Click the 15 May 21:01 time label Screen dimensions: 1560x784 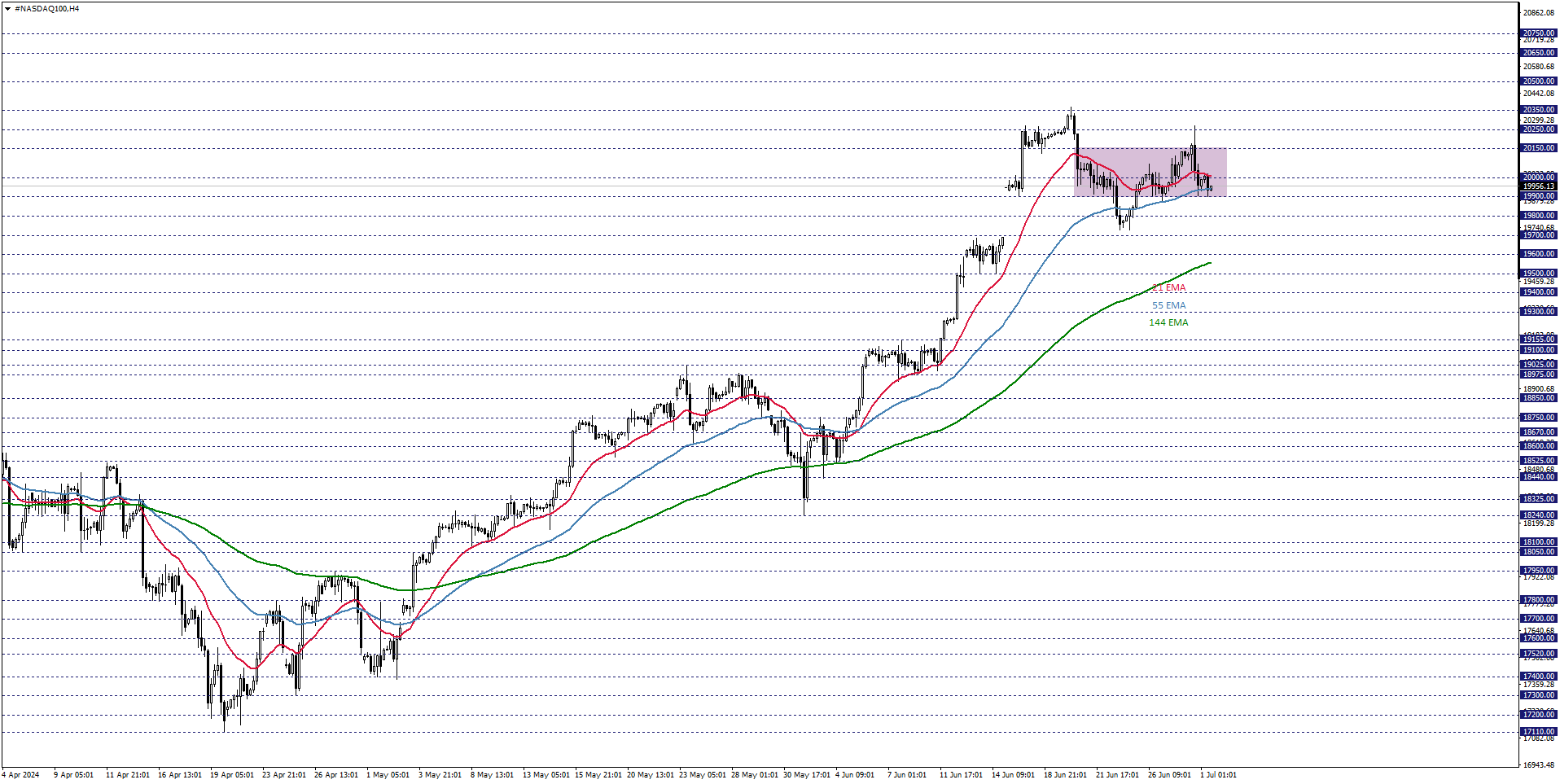598,775
